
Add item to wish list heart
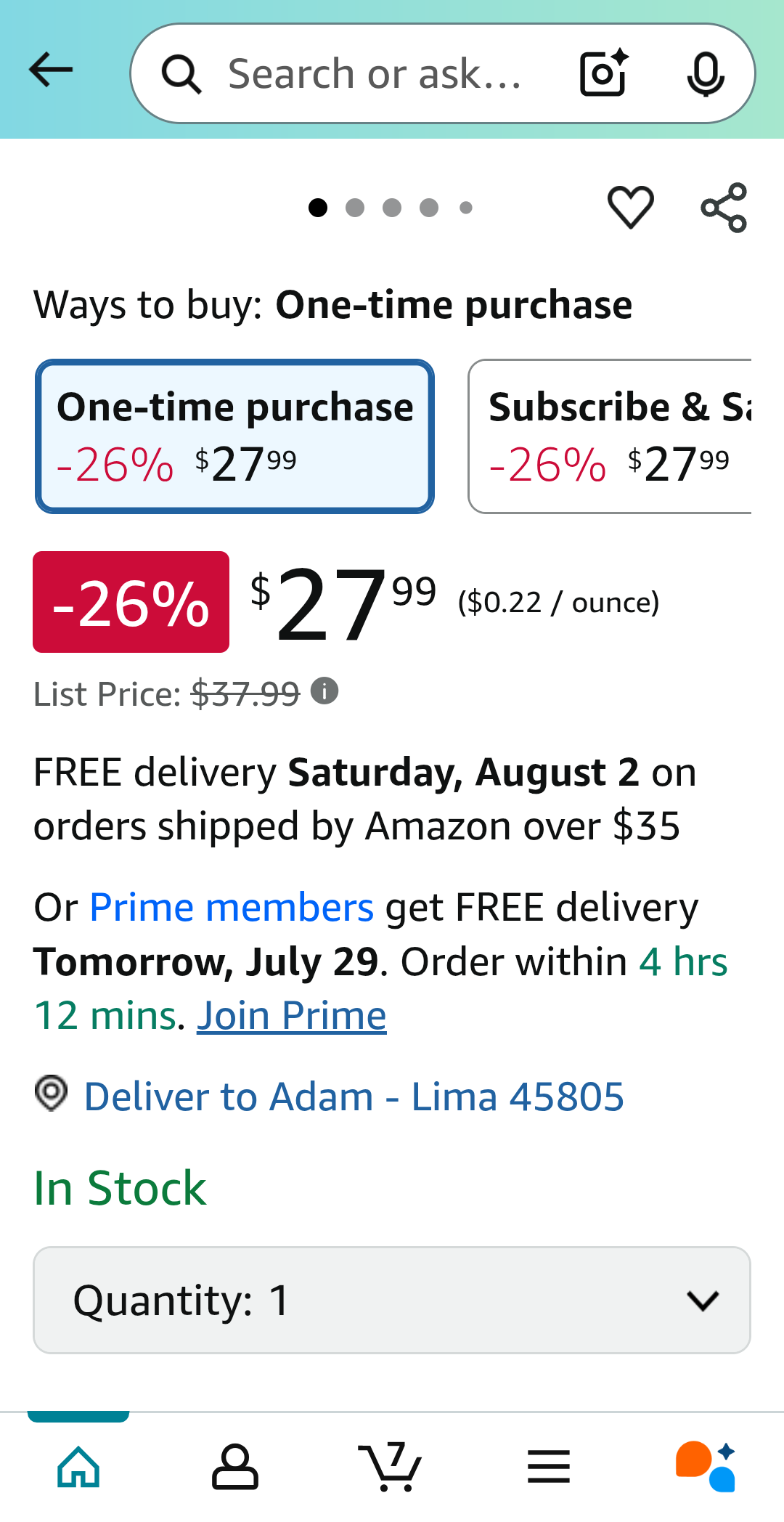pyautogui.click(x=630, y=208)
